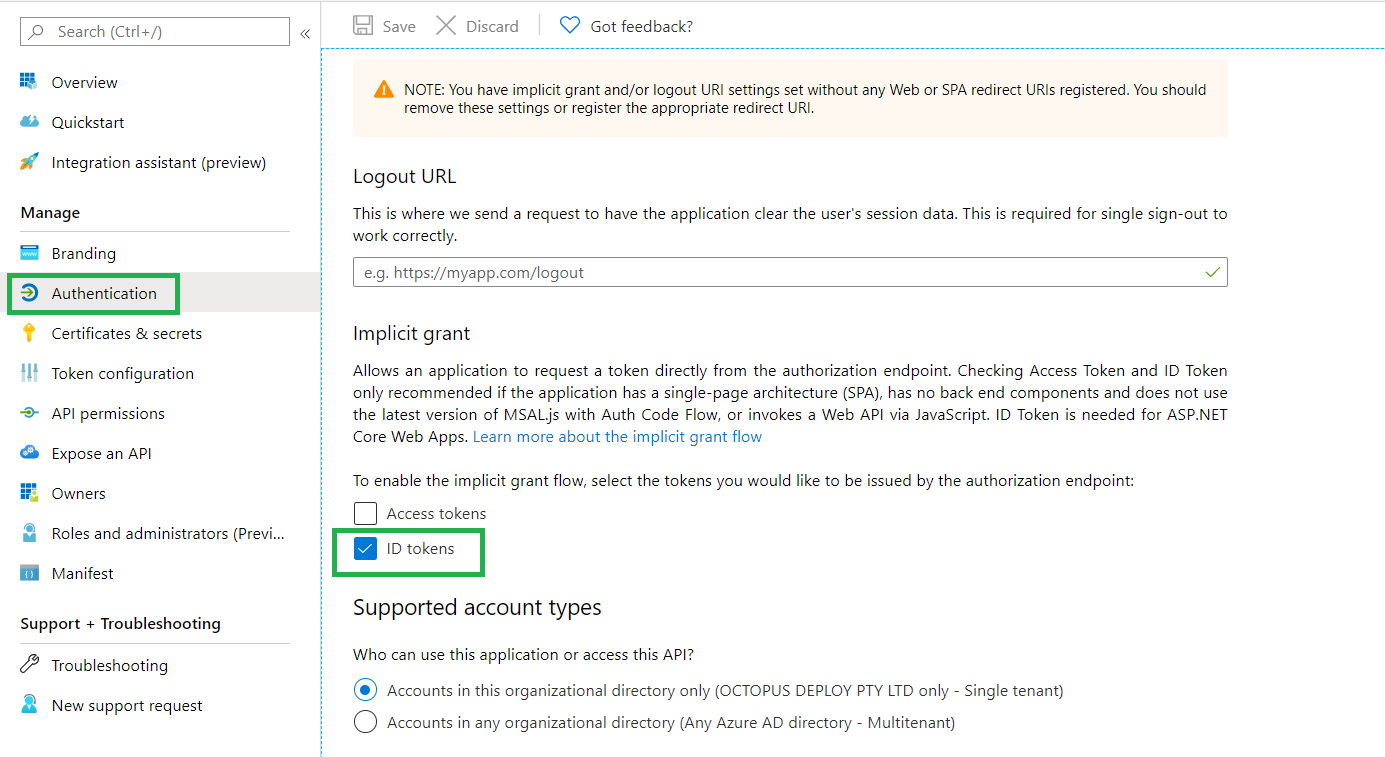Select the Multitenant account type option
Image resolution: width=1385 pixels, height=757 pixels.
pyautogui.click(x=365, y=721)
